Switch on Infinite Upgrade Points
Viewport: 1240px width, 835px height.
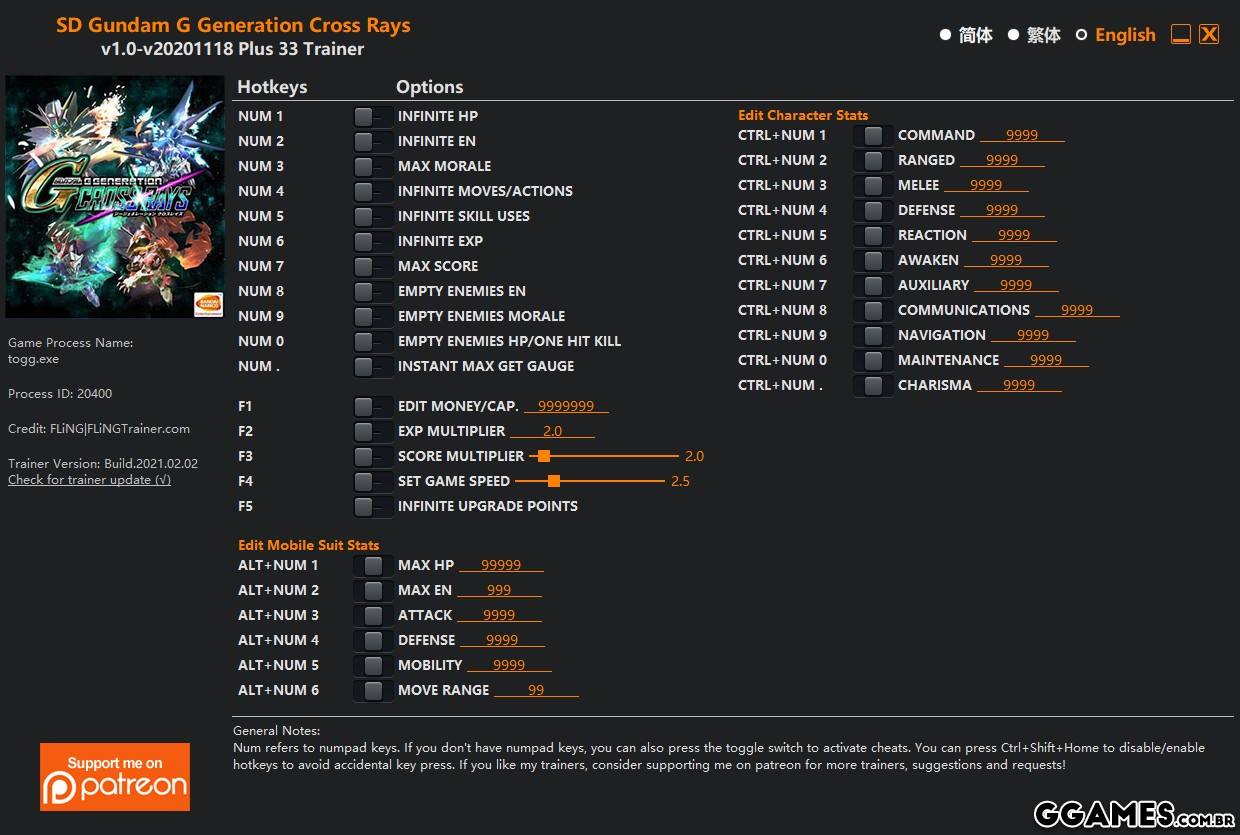[372, 506]
